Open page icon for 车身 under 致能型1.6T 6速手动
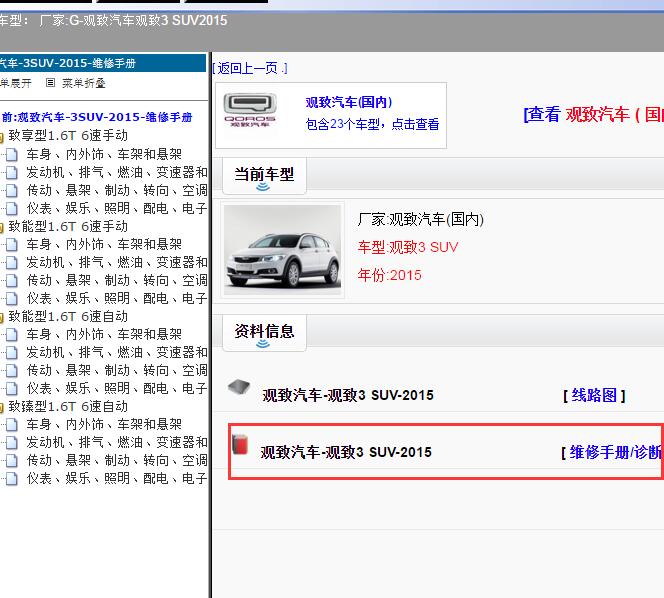 [x=12, y=244]
